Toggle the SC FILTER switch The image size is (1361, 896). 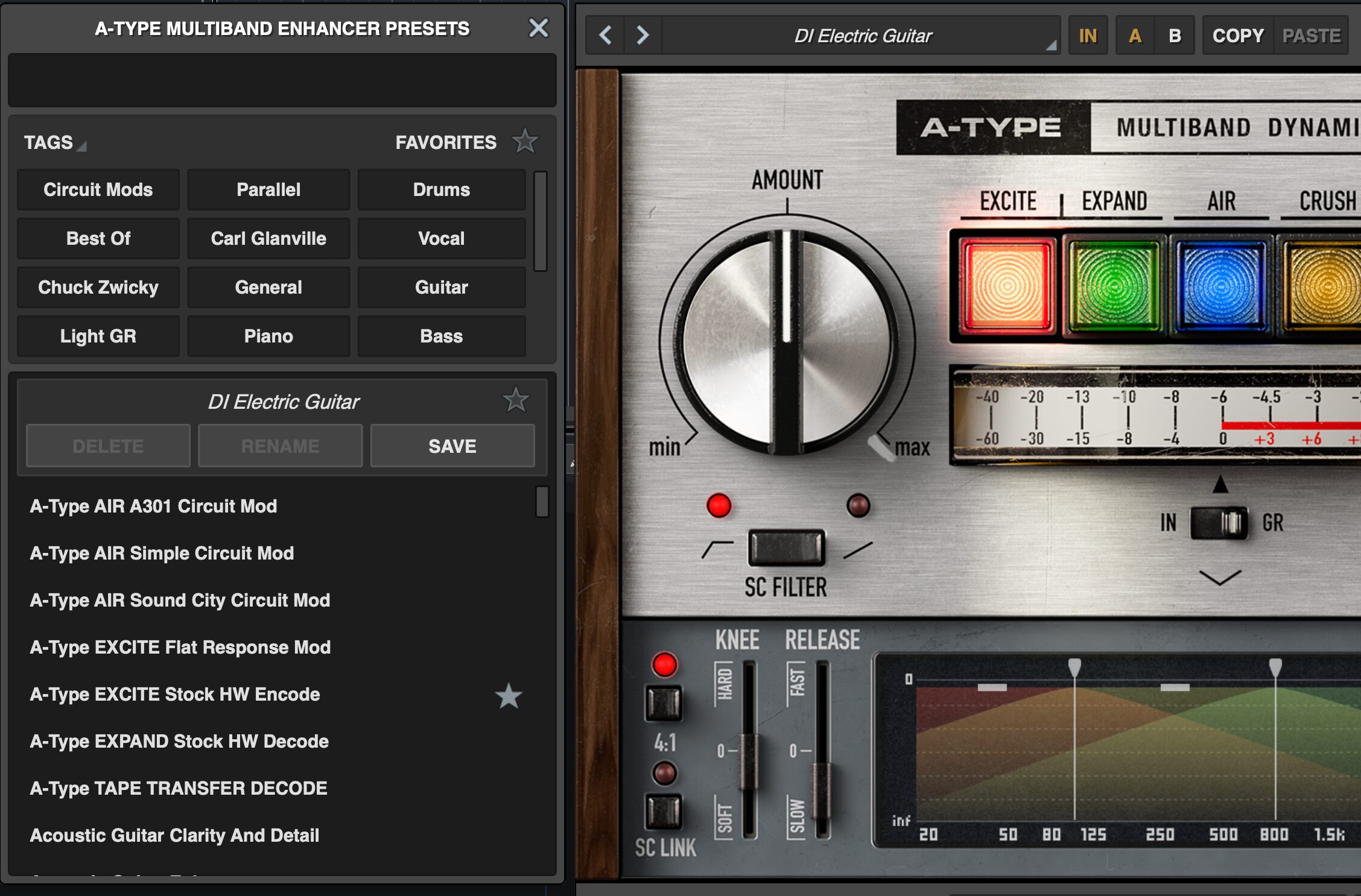tap(786, 547)
